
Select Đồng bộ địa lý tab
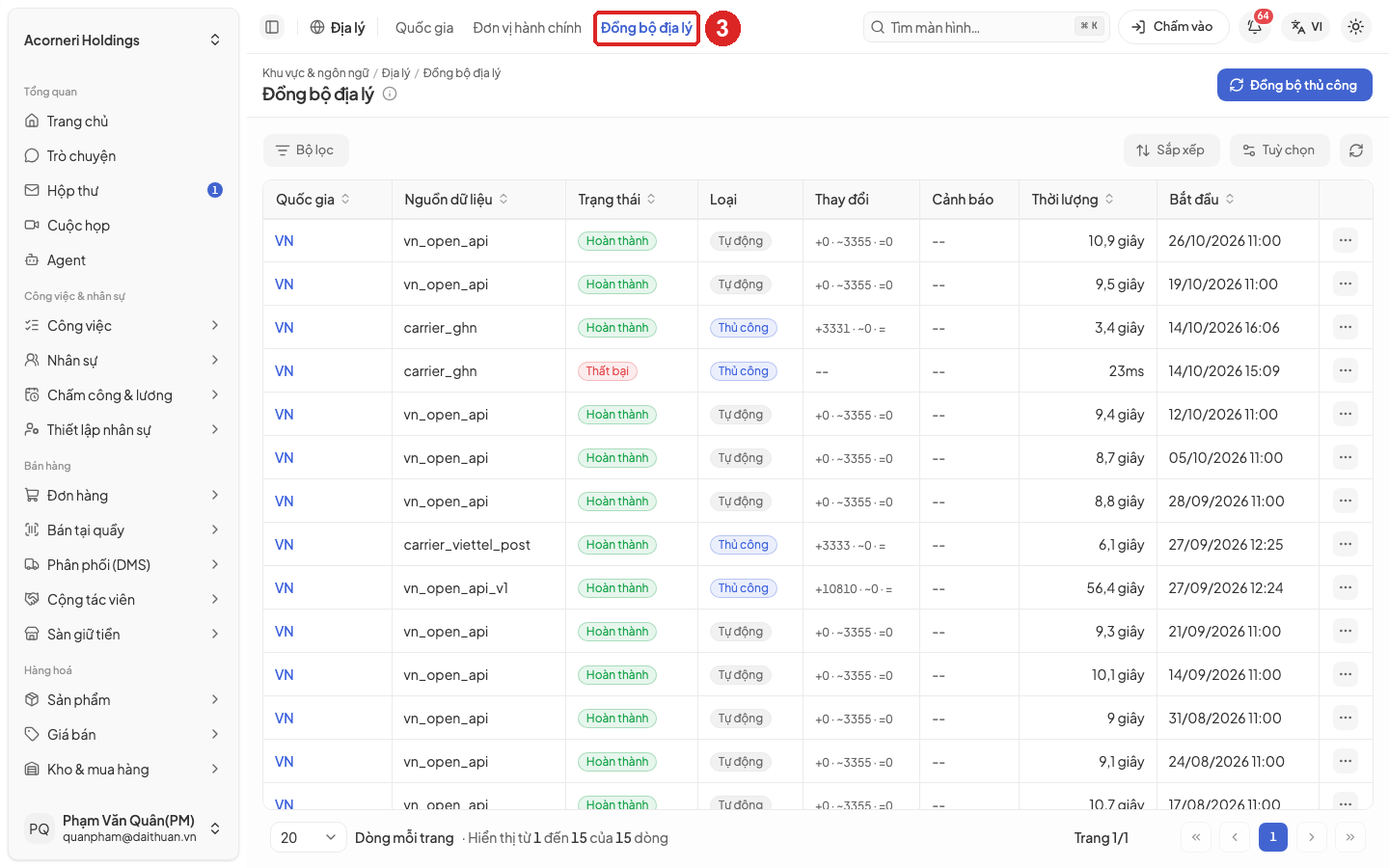coord(646,28)
